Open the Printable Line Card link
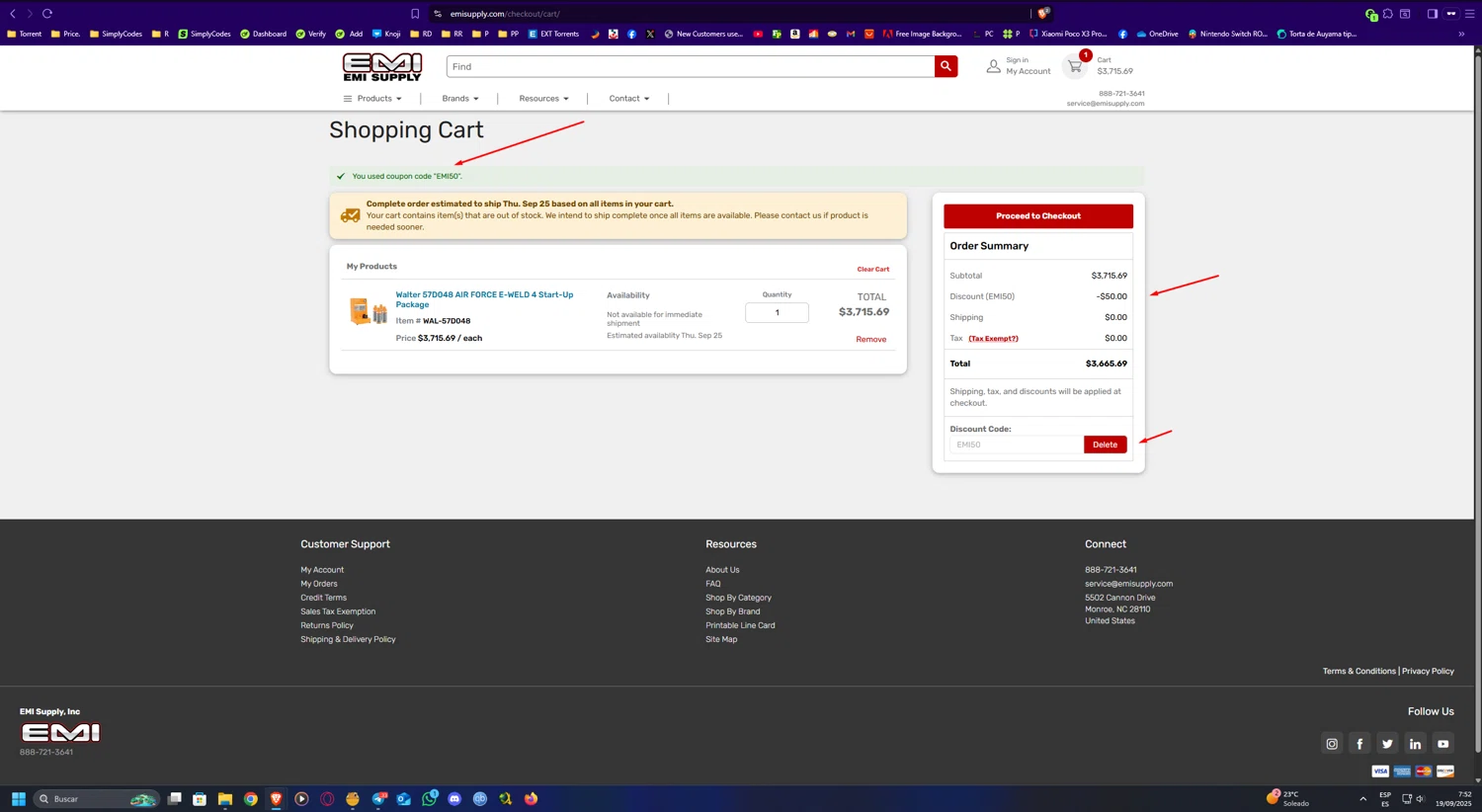1482x812 pixels. coord(740,625)
